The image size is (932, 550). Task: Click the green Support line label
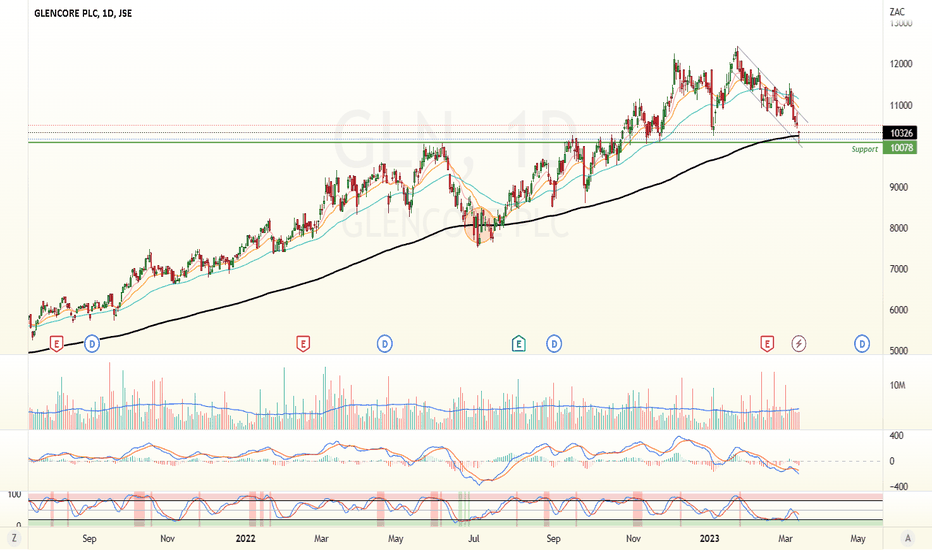pos(864,149)
